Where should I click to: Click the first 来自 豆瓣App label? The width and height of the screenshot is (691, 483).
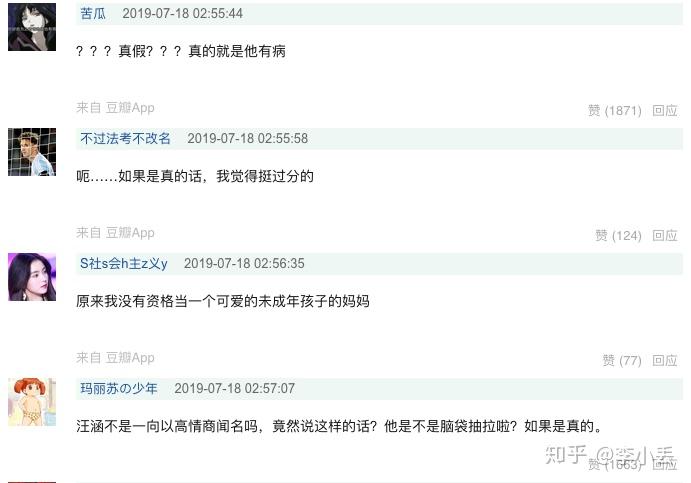115,108
